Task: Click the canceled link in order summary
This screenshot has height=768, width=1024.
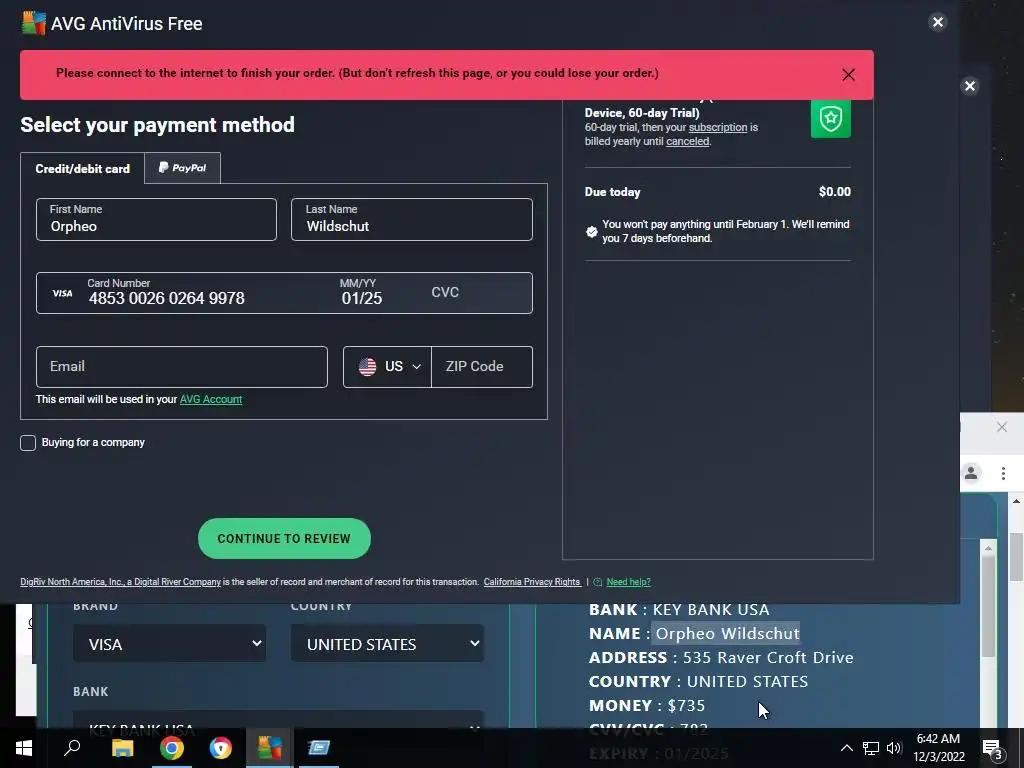Action: coord(688,141)
